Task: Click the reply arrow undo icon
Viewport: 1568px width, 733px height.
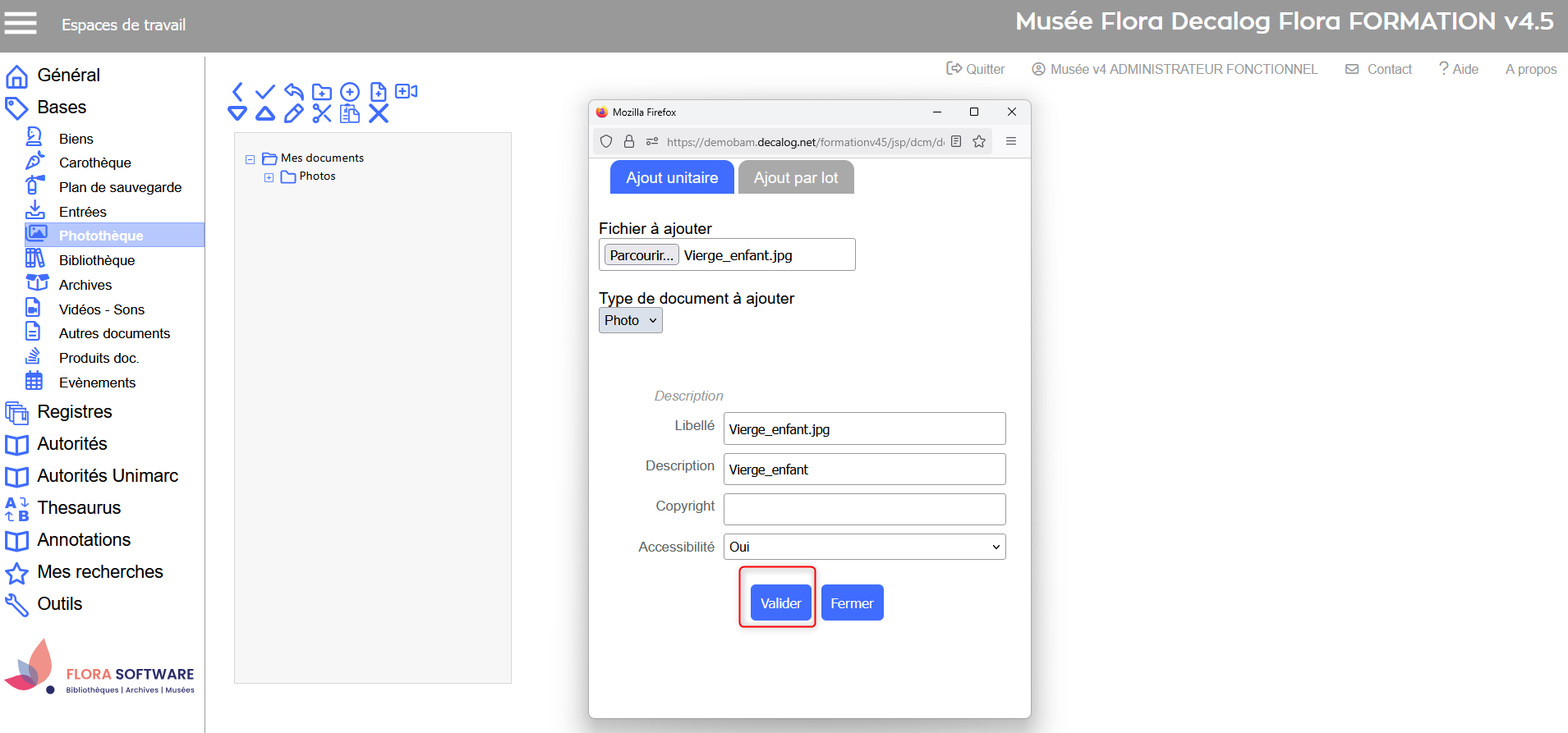Action: [293, 91]
